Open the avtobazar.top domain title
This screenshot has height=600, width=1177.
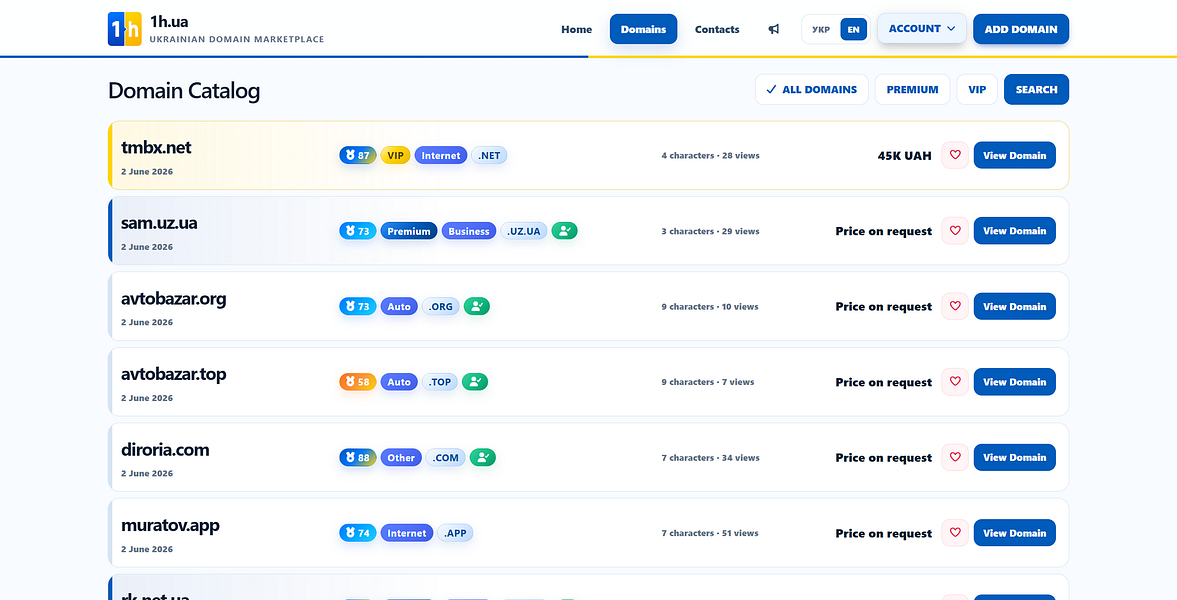173,374
